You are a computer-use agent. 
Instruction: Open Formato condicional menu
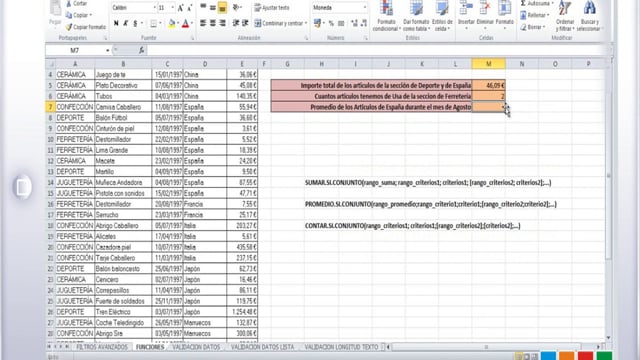click(386, 16)
